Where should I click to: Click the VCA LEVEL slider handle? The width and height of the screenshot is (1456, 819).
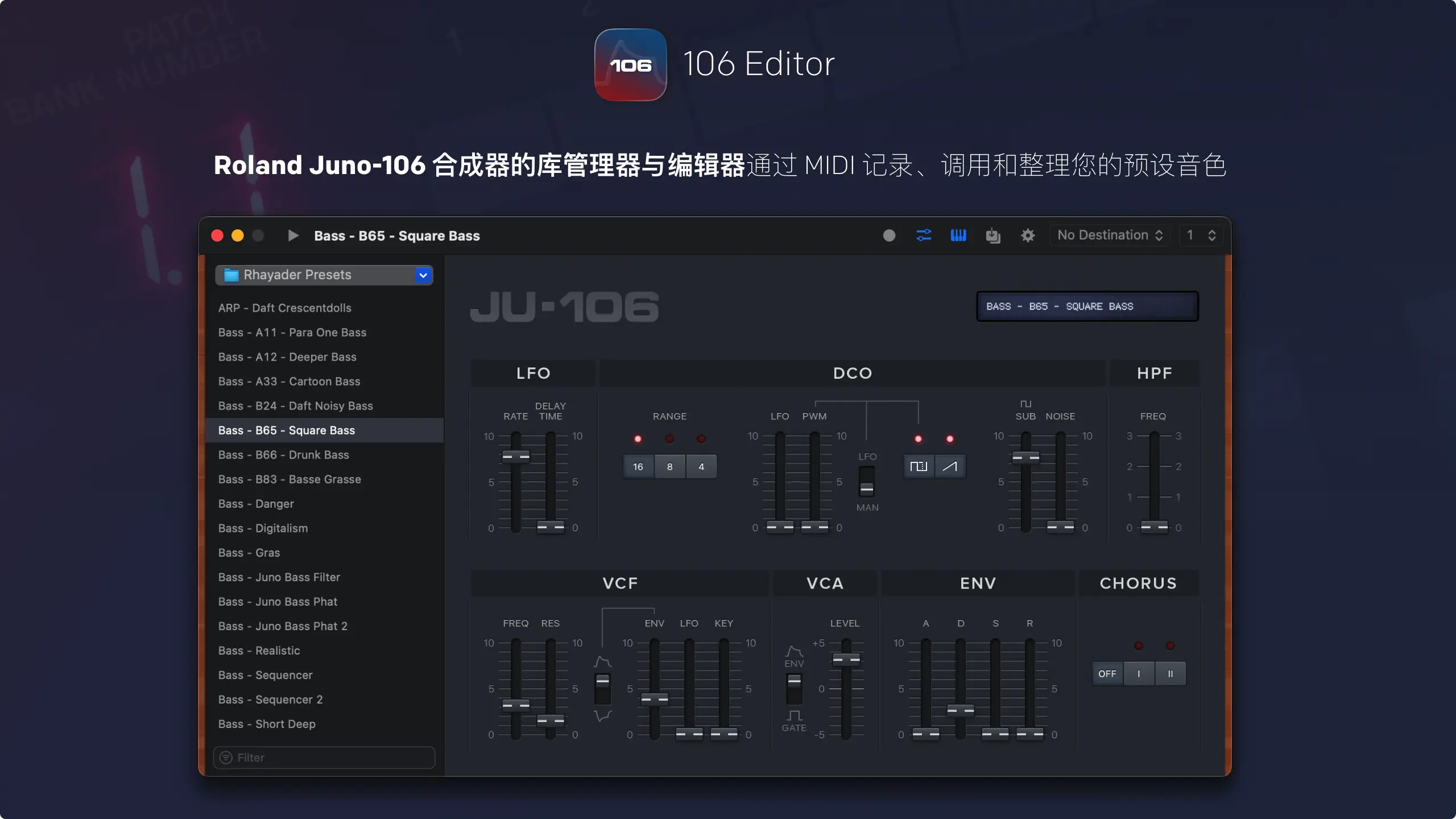pos(846,660)
